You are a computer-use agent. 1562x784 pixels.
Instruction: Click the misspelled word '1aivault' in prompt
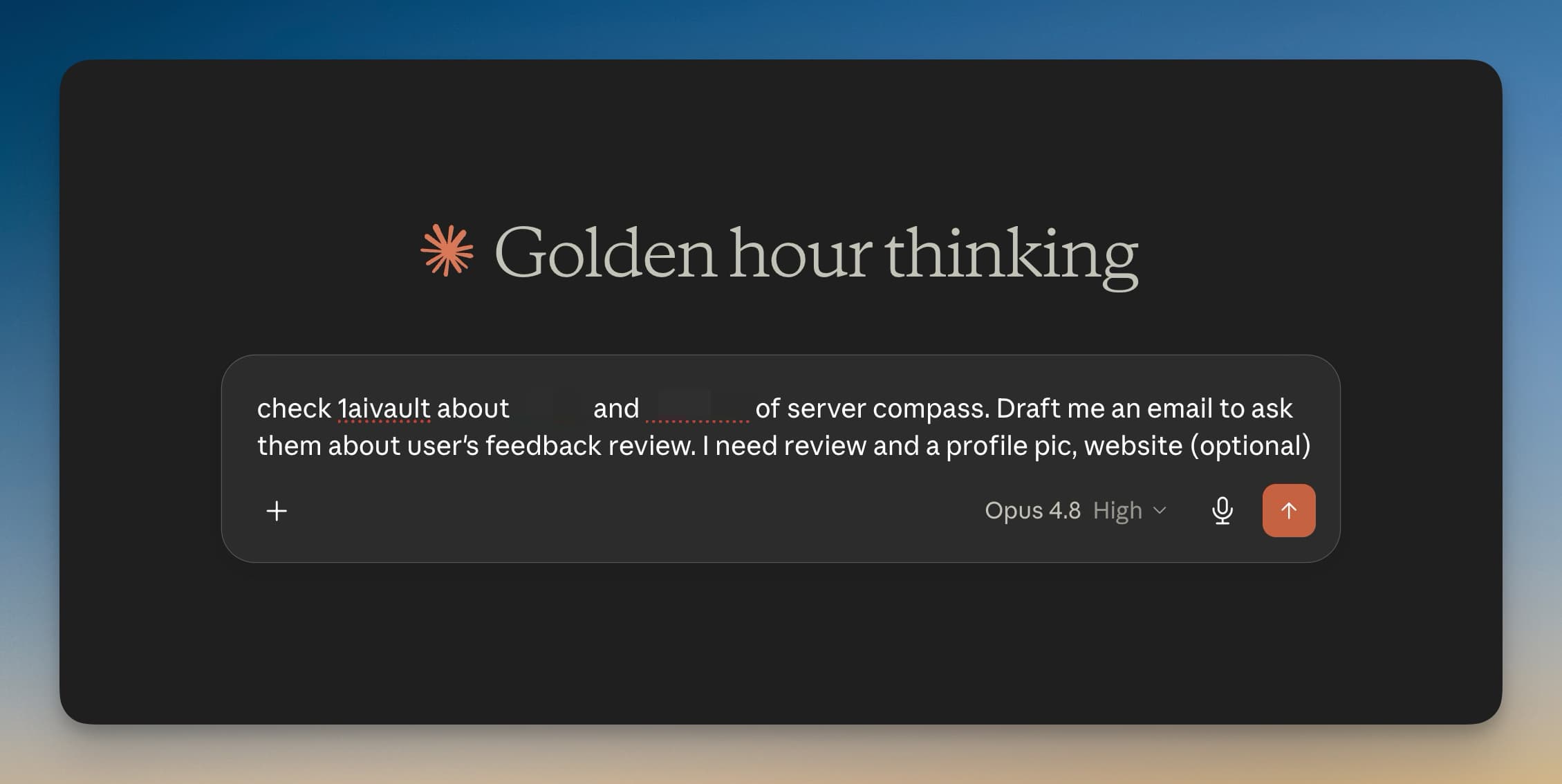coord(384,409)
